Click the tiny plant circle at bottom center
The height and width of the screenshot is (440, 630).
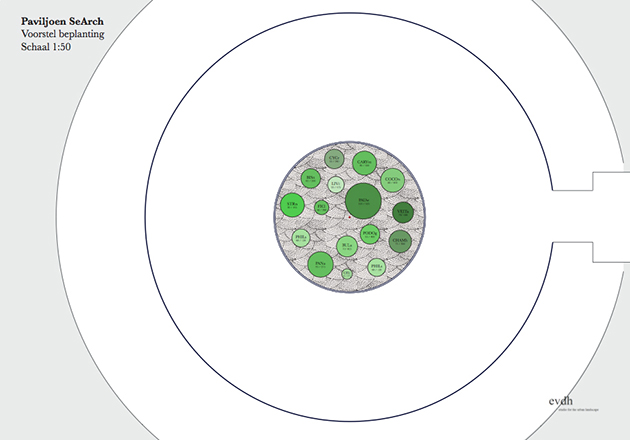pyautogui.click(x=347, y=273)
